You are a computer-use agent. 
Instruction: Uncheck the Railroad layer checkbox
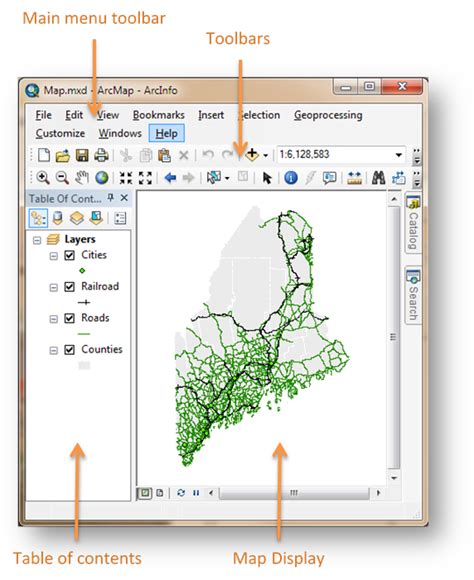[x=70, y=287]
